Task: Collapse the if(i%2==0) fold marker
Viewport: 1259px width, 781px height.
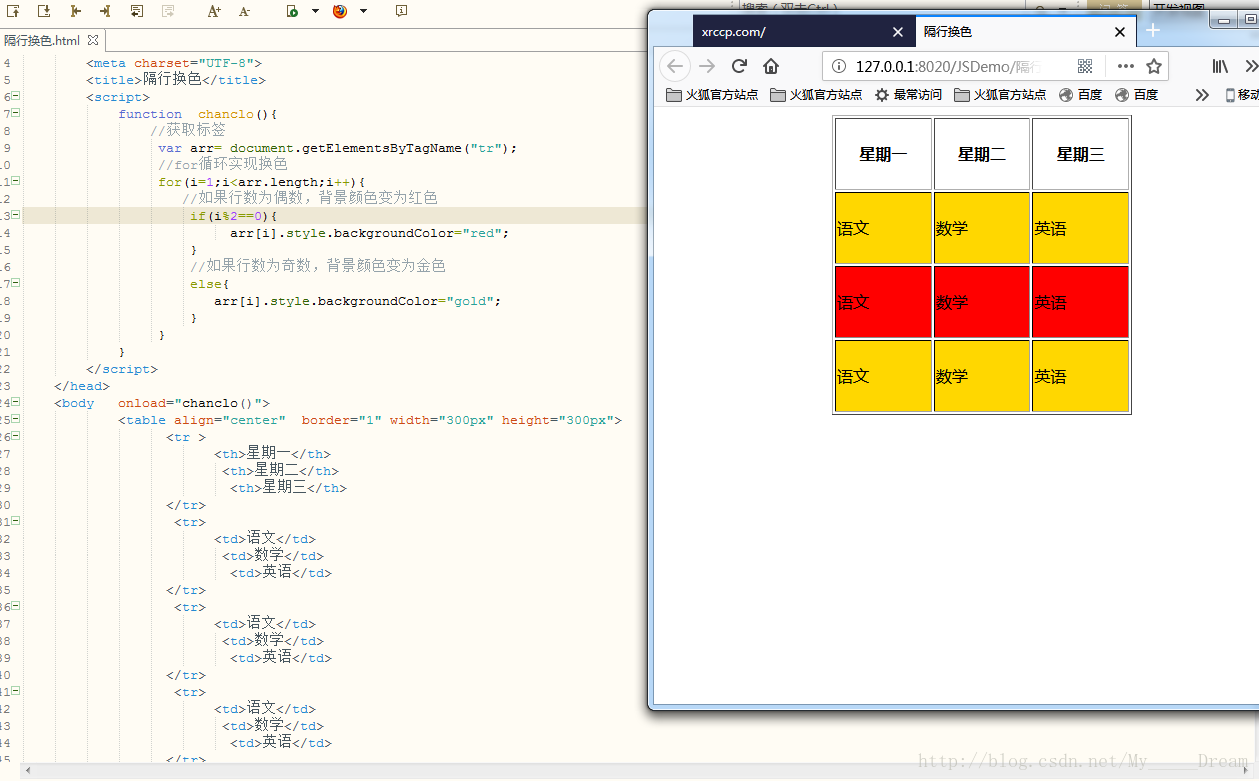Action: click(x=15, y=216)
